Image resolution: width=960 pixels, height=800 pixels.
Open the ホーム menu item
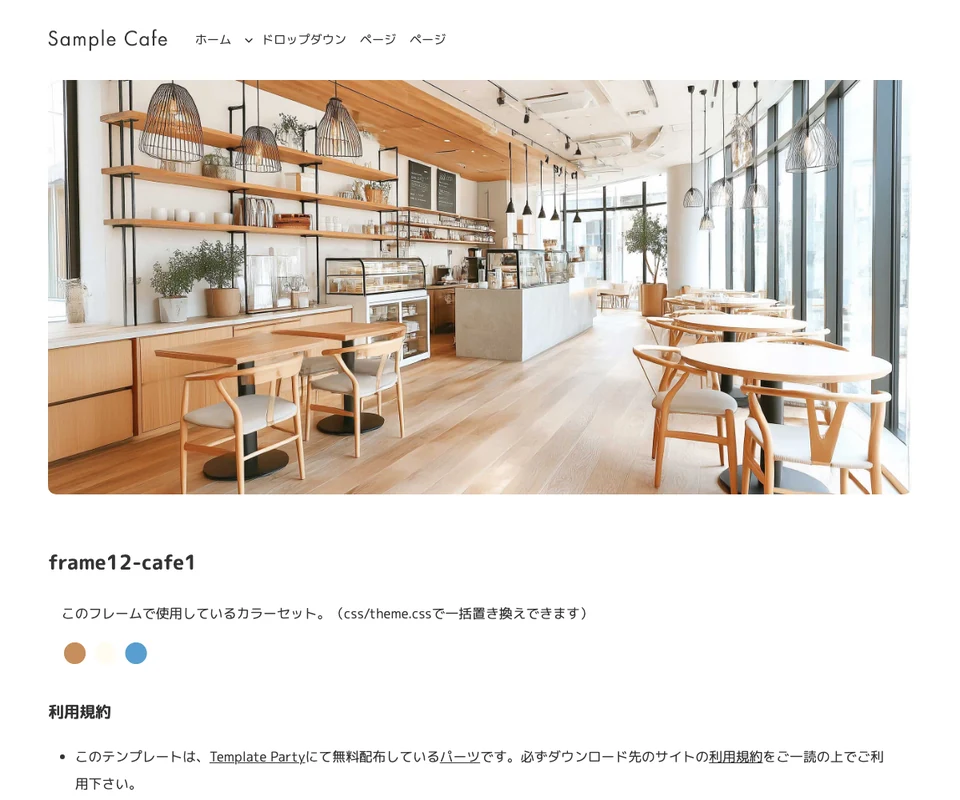pos(213,39)
